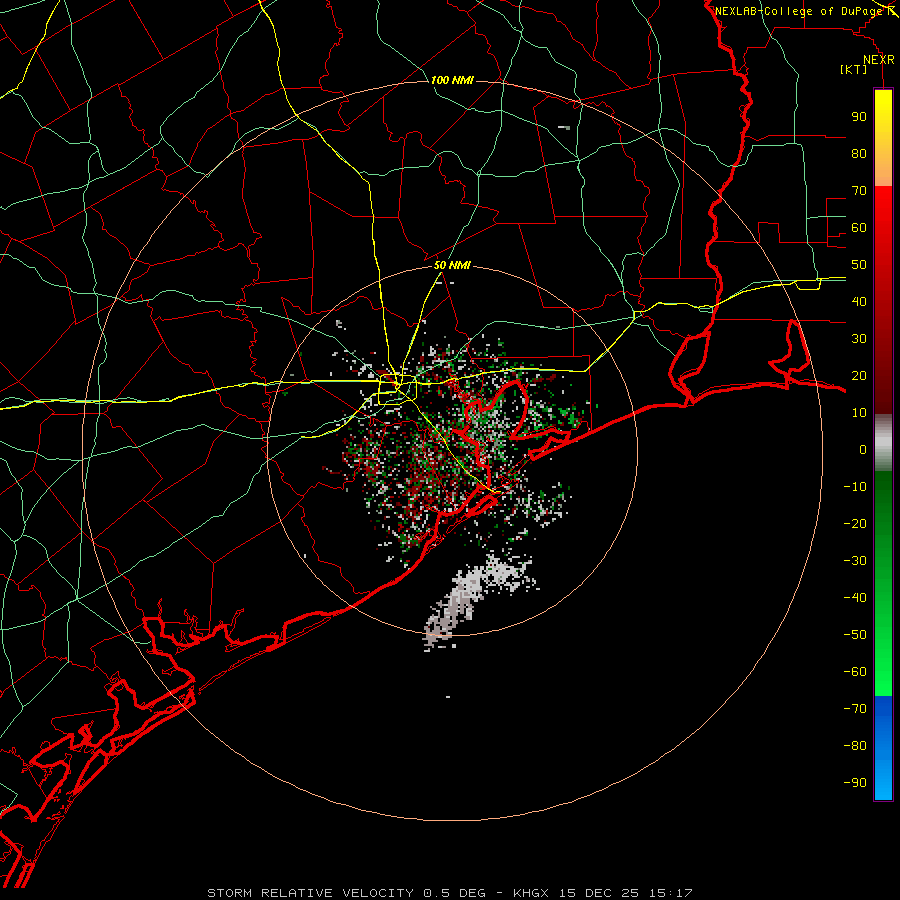Click the "100 NMI" range ring label
Screen dimensions: 900x900
tap(452, 80)
